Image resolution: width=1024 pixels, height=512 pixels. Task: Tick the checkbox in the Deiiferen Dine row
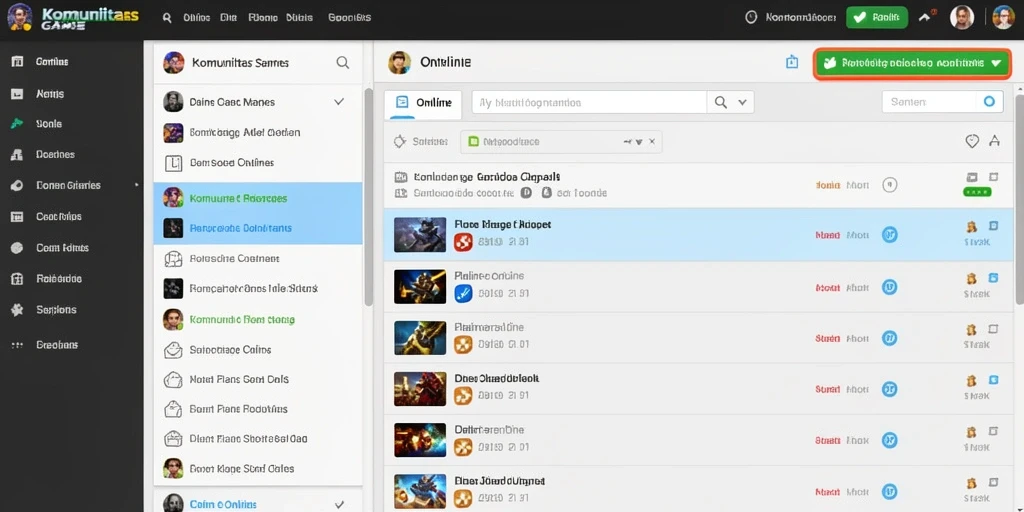(993, 431)
